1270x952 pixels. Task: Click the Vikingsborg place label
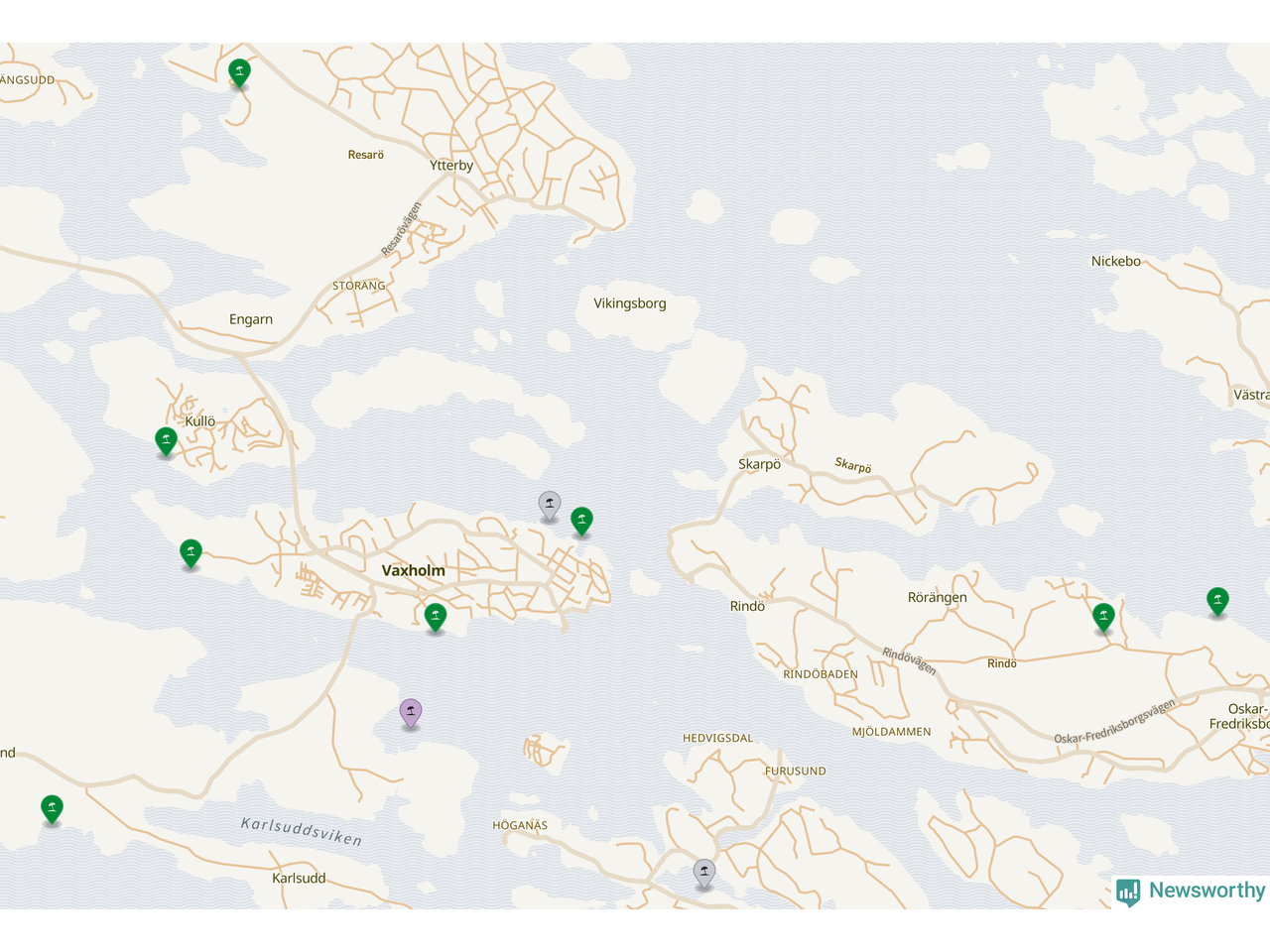pos(630,303)
